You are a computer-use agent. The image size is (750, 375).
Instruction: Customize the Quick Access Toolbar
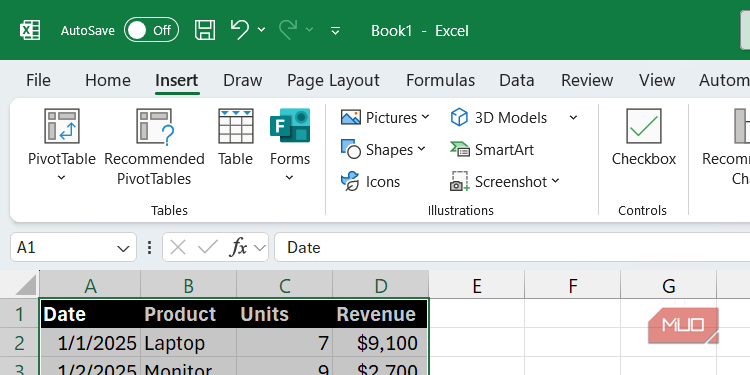336,31
